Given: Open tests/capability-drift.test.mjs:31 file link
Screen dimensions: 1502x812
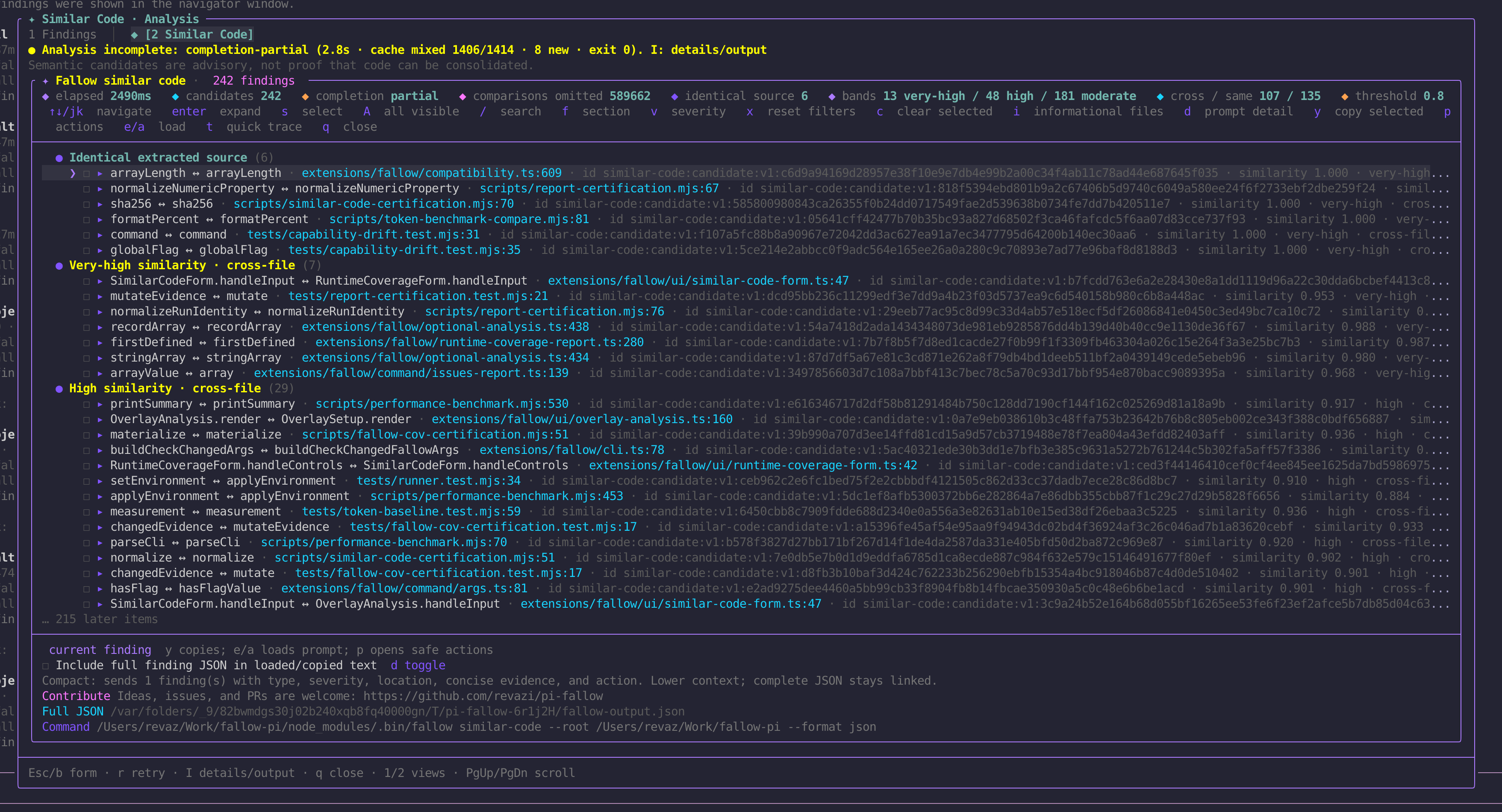Looking at the screenshot, I should pos(363,235).
